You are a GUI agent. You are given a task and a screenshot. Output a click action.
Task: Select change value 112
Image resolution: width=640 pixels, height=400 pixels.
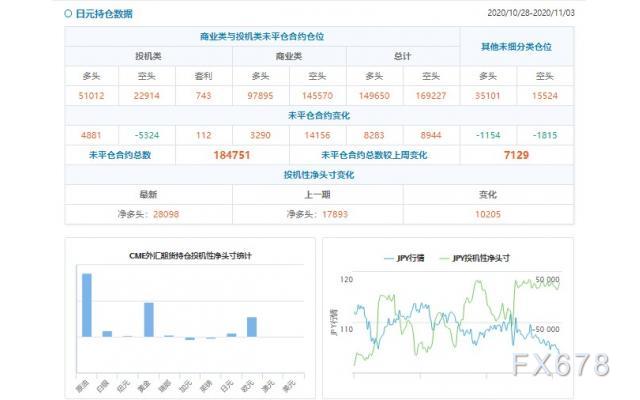click(203, 135)
